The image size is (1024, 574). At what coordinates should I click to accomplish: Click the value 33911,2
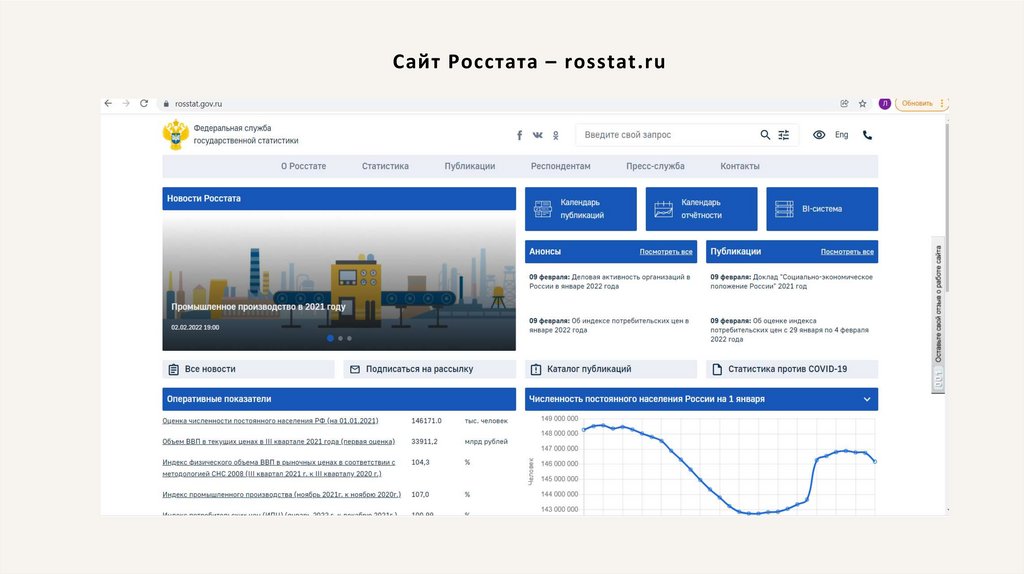[x=424, y=441]
